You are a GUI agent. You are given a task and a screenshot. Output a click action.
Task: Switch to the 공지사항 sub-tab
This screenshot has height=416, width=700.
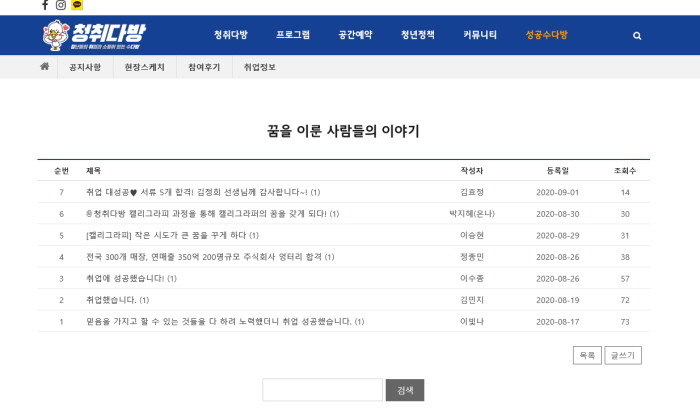85,67
